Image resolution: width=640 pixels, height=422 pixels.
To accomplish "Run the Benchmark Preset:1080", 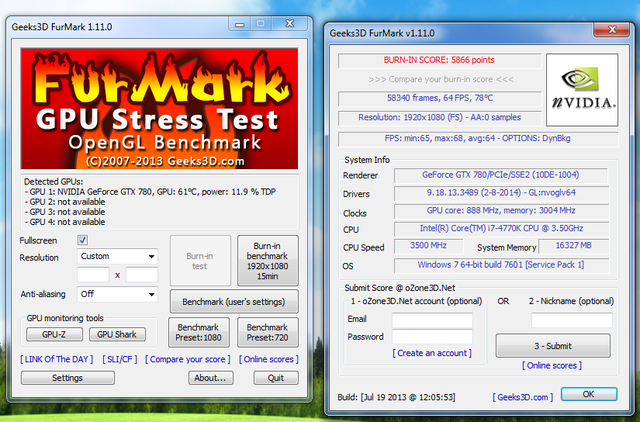I will click(x=199, y=333).
